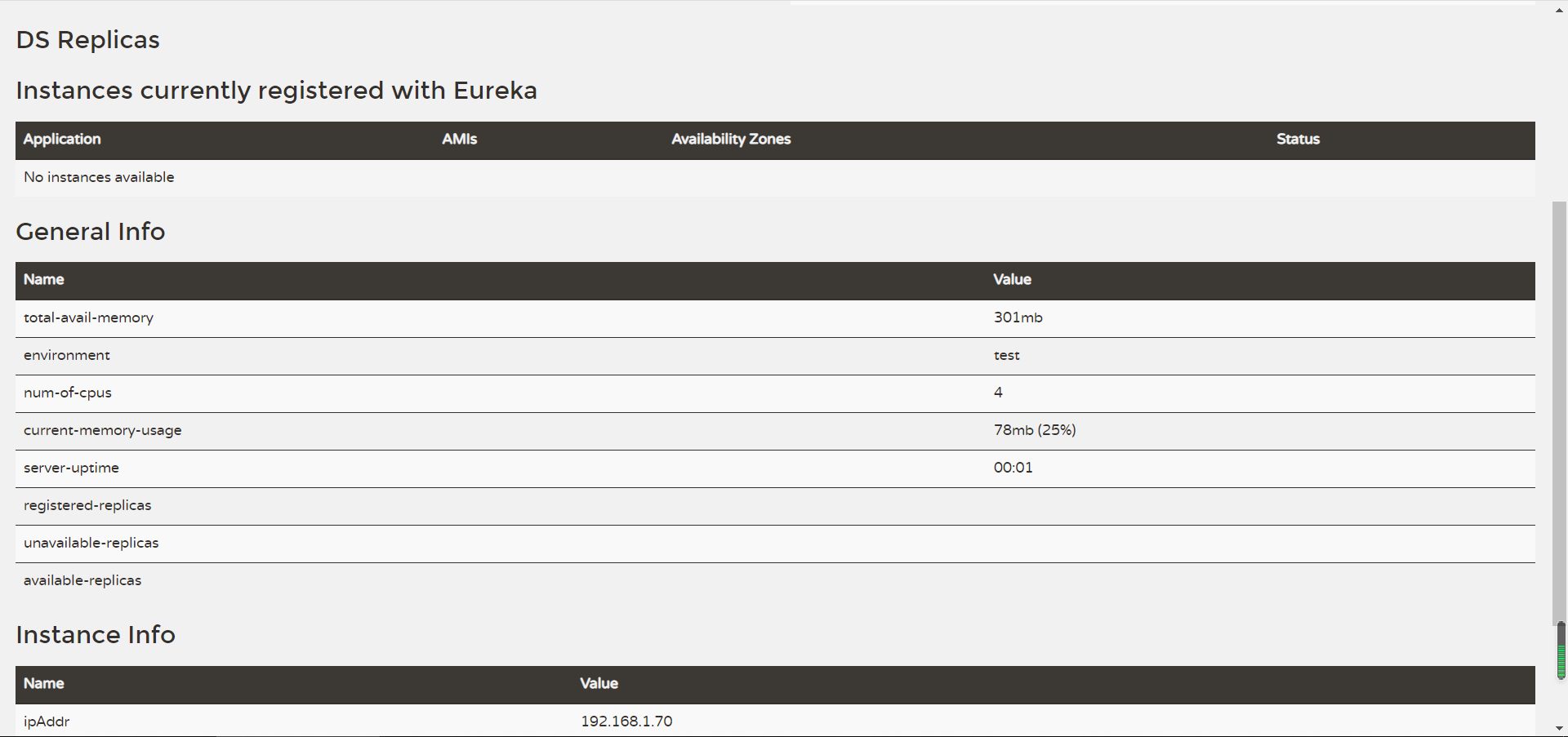Click the AMIs column header
The image size is (1568, 737).
tap(460, 140)
